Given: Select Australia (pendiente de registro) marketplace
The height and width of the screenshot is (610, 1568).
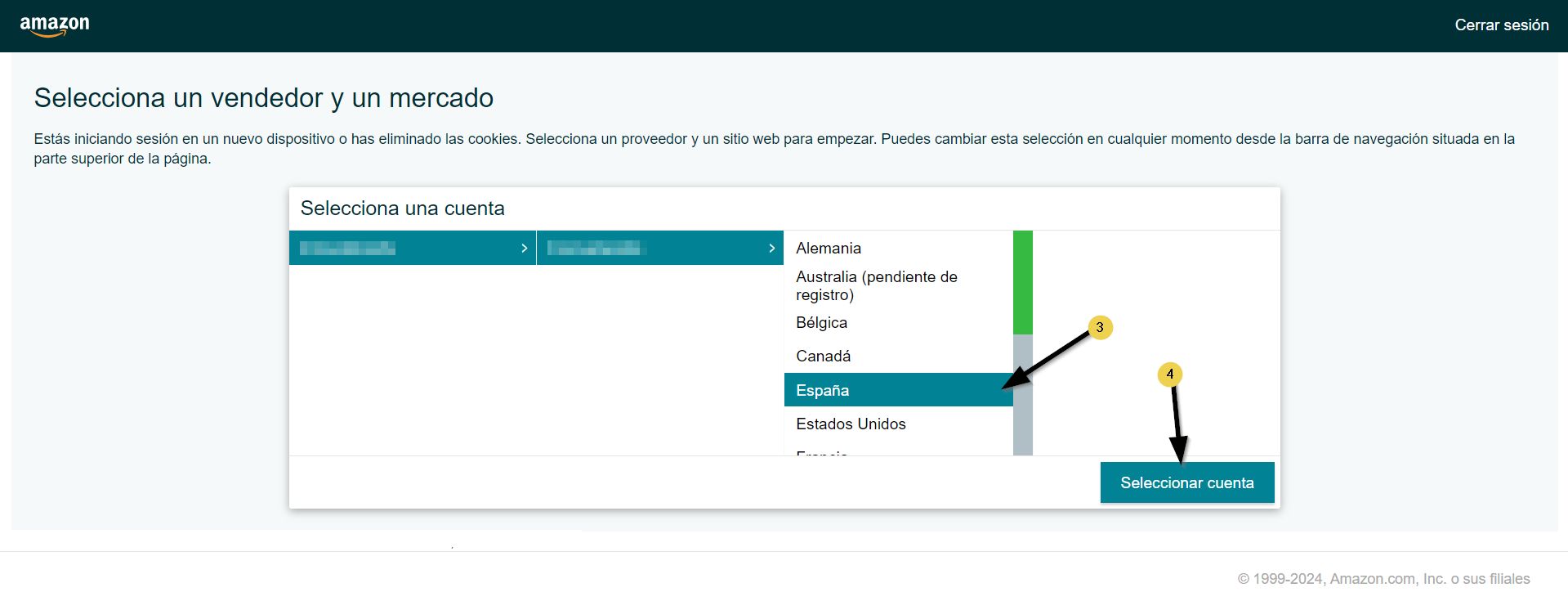Looking at the screenshot, I should coord(876,285).
